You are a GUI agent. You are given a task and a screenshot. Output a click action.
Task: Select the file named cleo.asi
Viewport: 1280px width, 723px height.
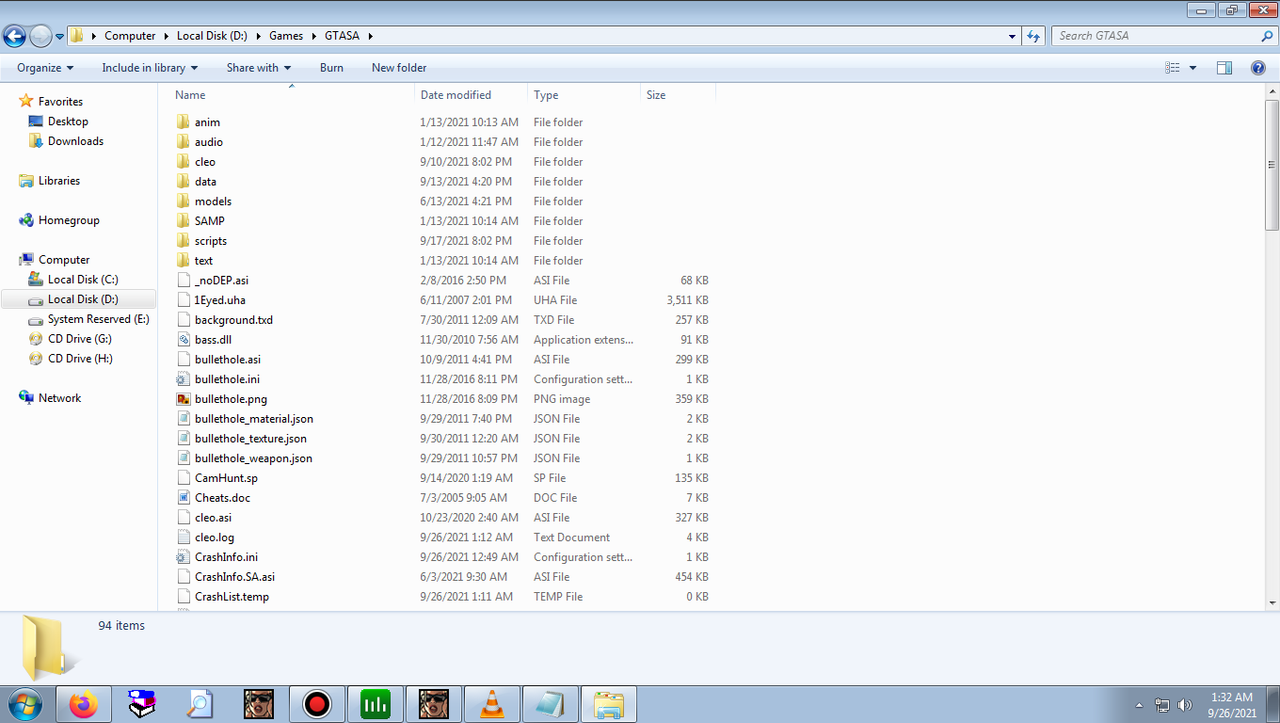[213, 518]
